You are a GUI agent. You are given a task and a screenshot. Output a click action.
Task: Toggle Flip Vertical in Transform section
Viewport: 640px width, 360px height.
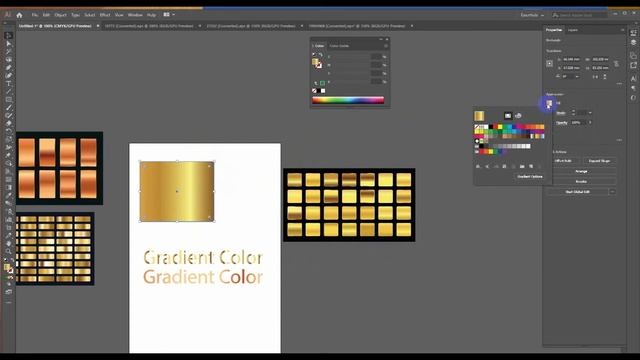click(604, 76)
